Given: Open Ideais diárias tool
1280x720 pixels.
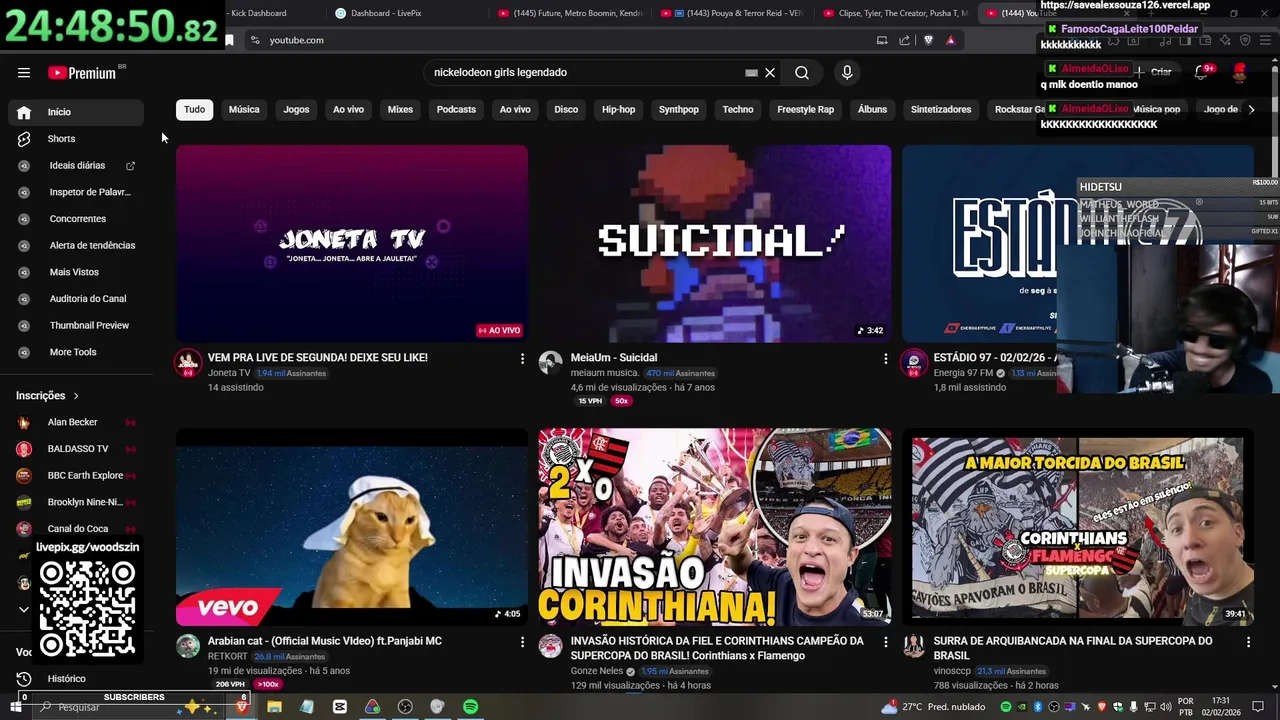Looking at the screenshot, I should [76, 166].
